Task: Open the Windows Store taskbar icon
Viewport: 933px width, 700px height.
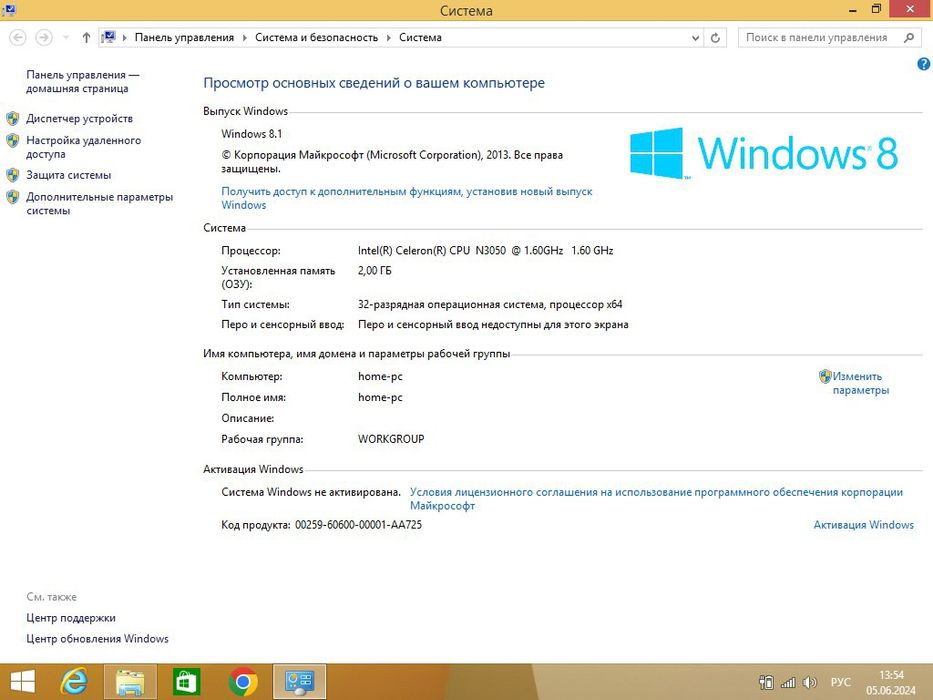Action: 186,682
